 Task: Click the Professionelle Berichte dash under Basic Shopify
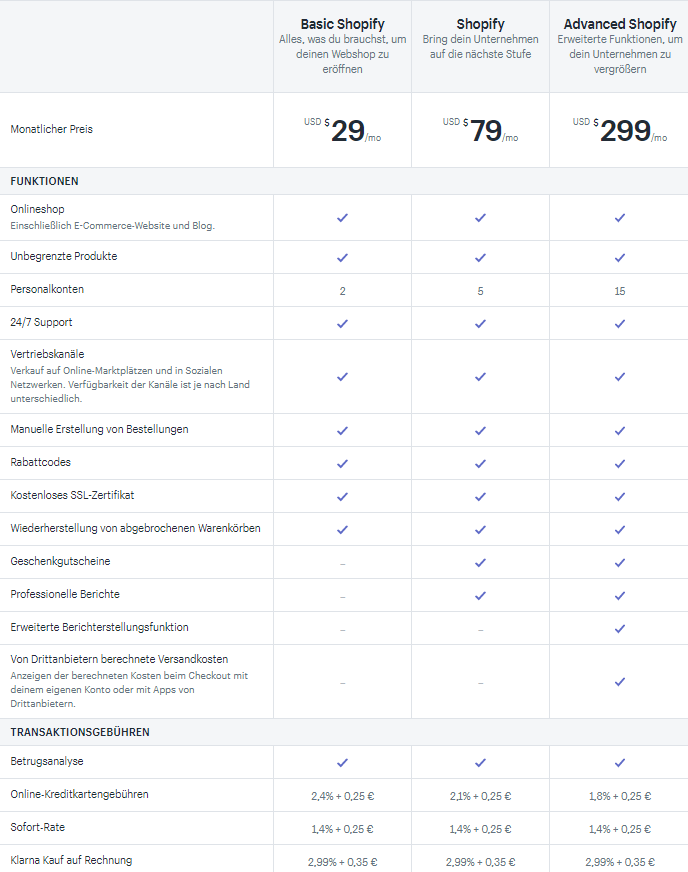point(343,597)
